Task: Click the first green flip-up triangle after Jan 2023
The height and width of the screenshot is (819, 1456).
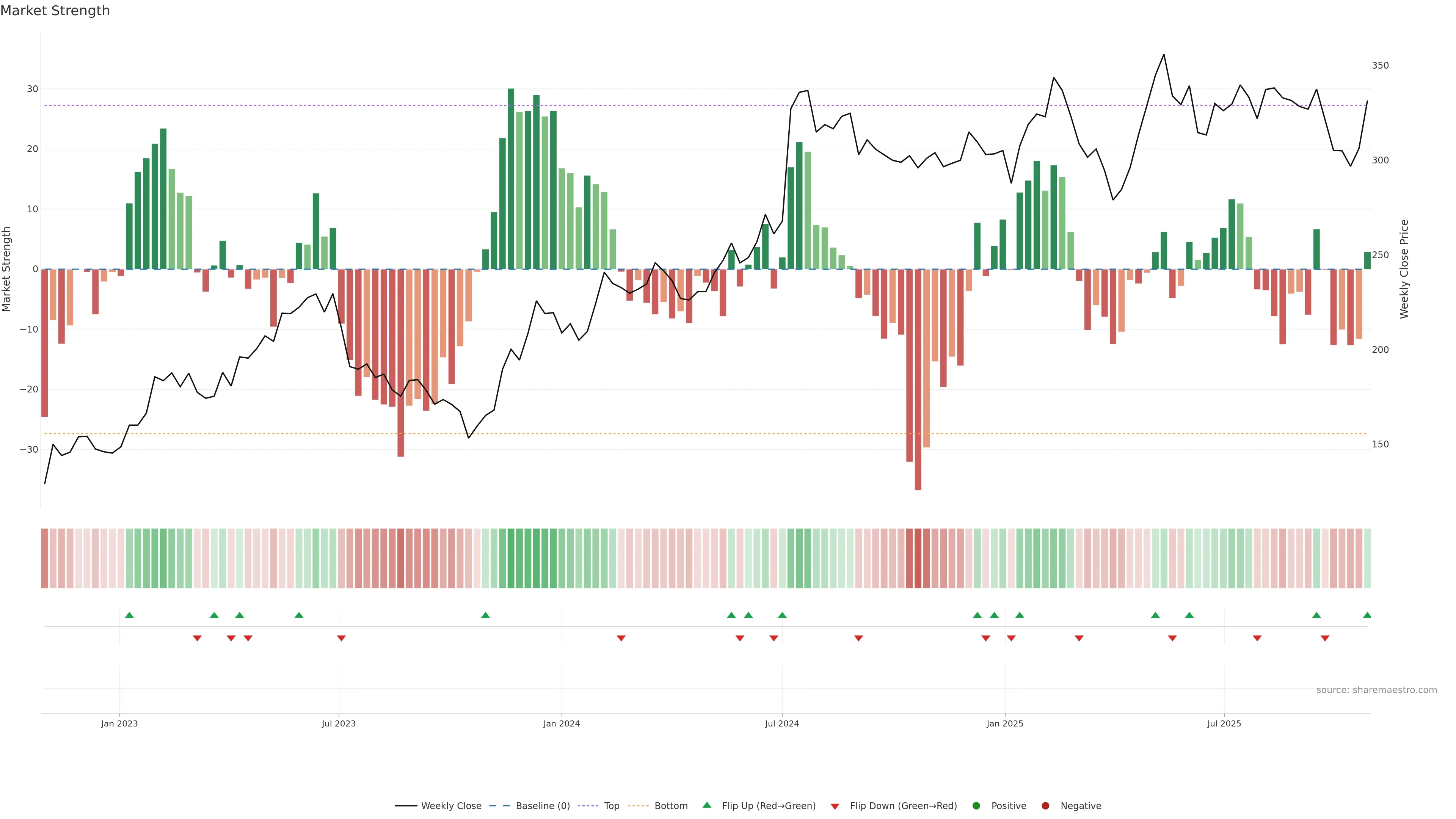Action: click(129, 615)
